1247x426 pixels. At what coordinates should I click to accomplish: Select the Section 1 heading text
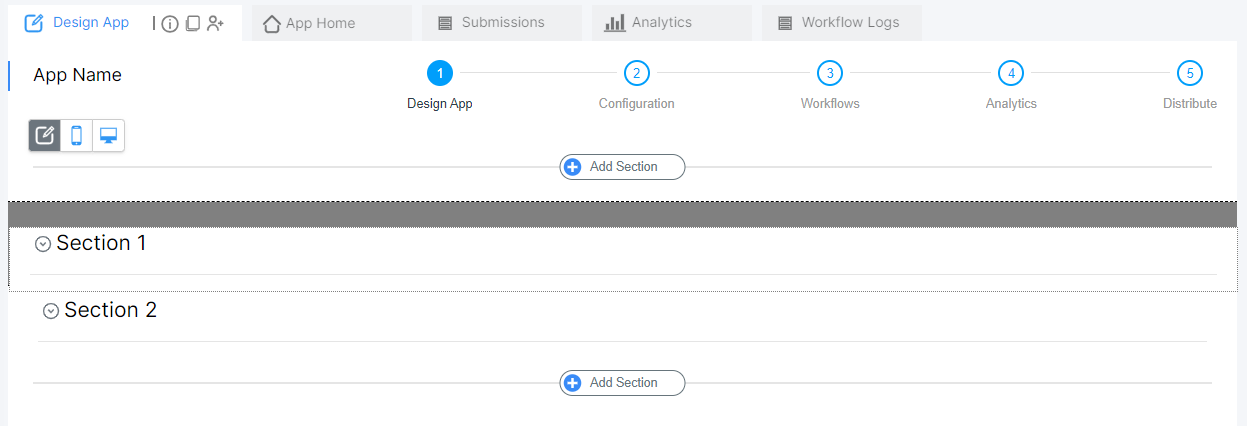[101, 243]
